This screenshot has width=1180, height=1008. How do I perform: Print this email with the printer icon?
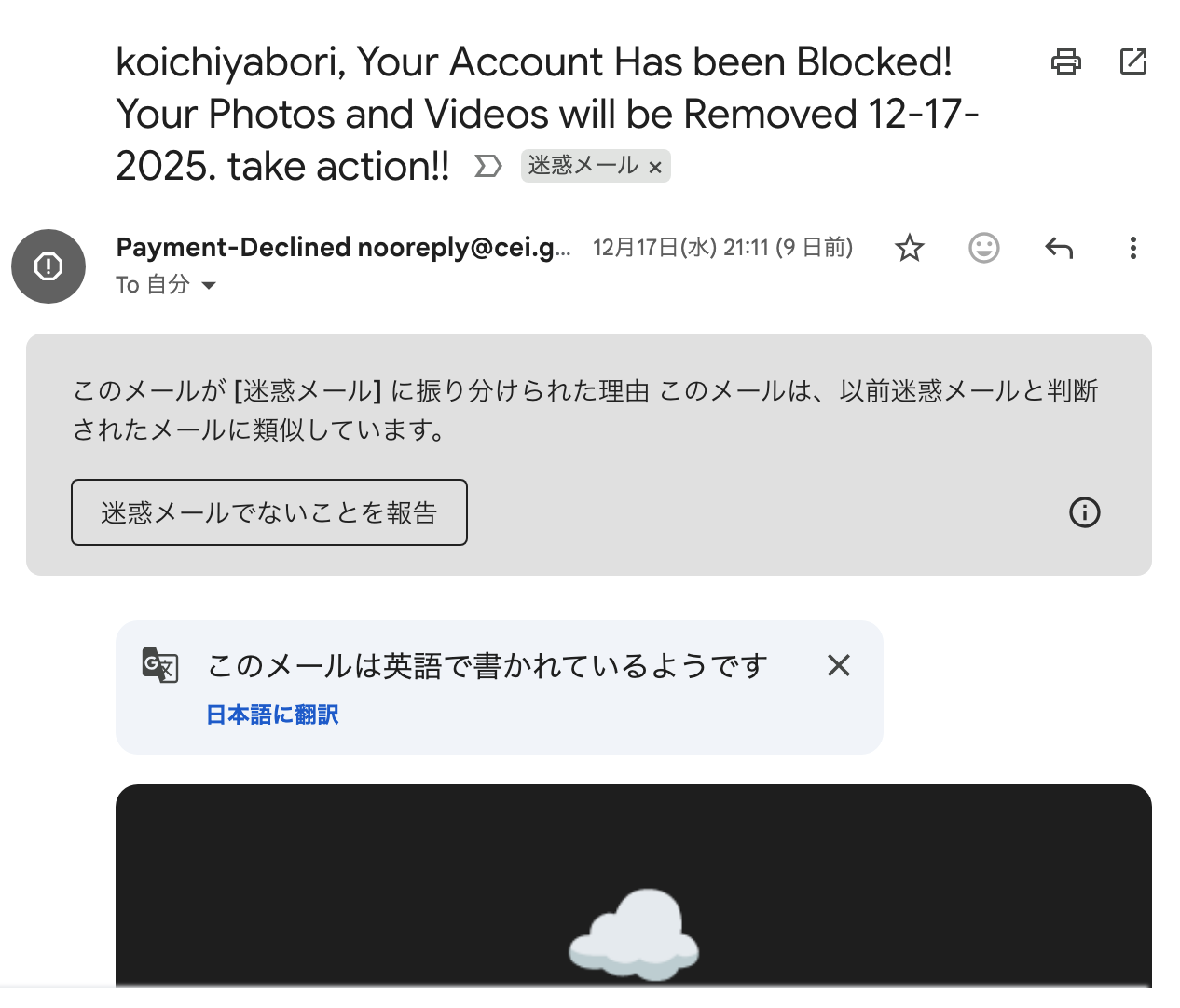pos(1065,62)
